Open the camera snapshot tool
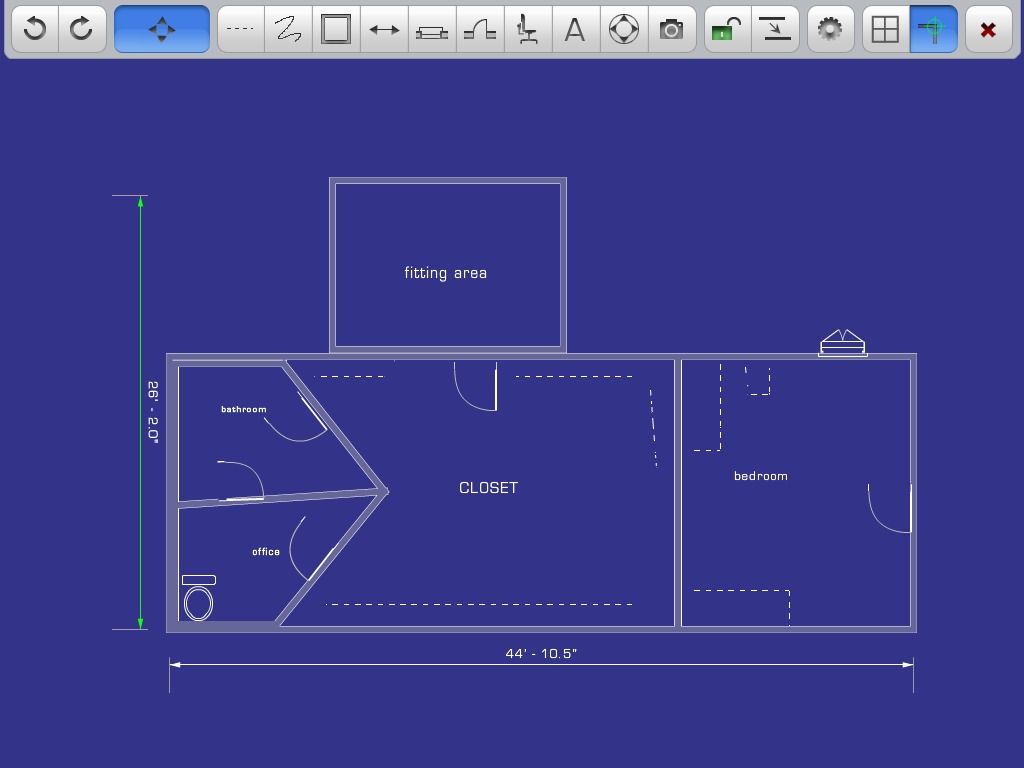Image resolution: width=1024 pixels, height=768 pixels. 671,29
